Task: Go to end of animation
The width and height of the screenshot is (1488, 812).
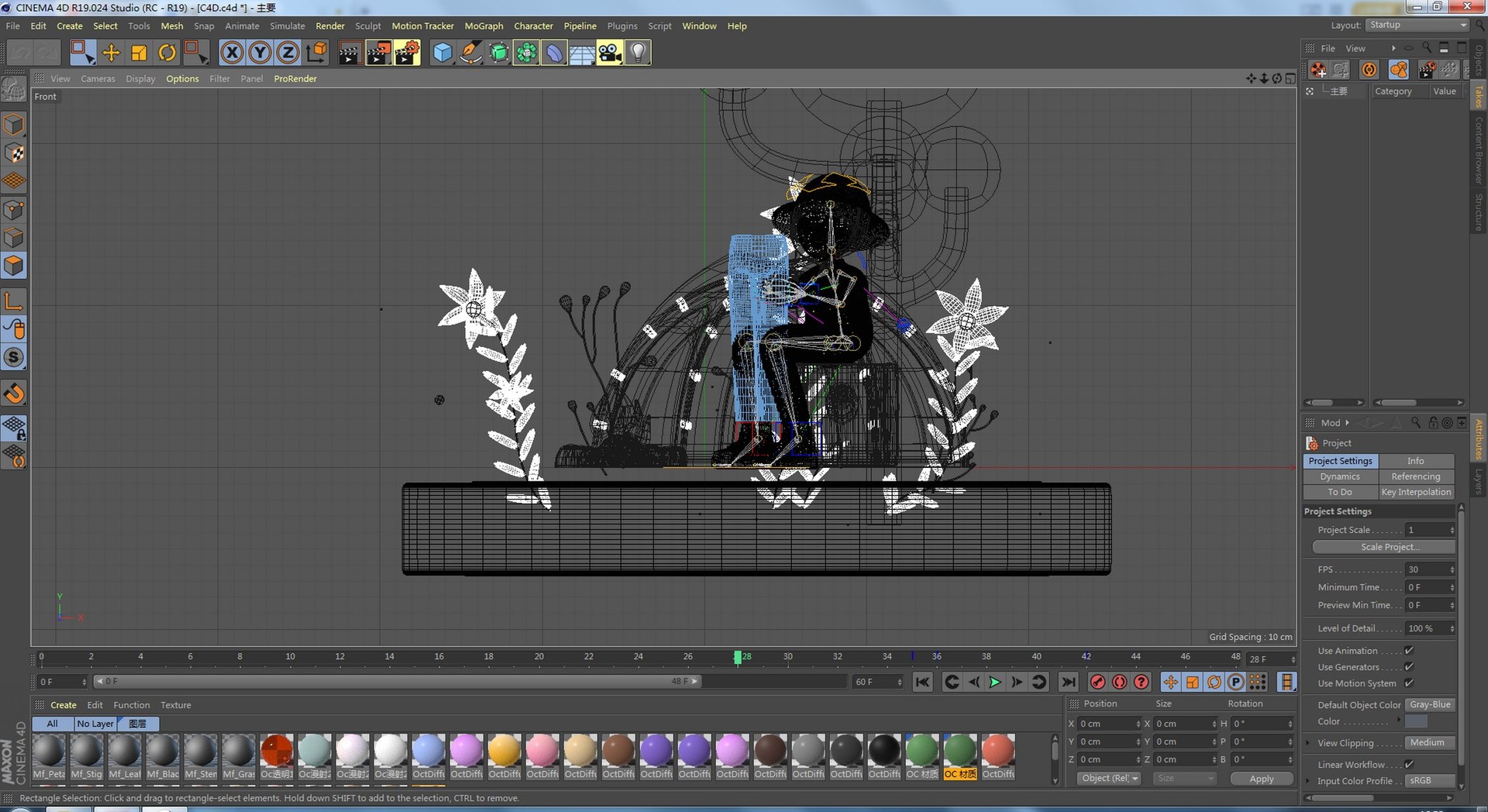Action: click(x=1069, y=682)
